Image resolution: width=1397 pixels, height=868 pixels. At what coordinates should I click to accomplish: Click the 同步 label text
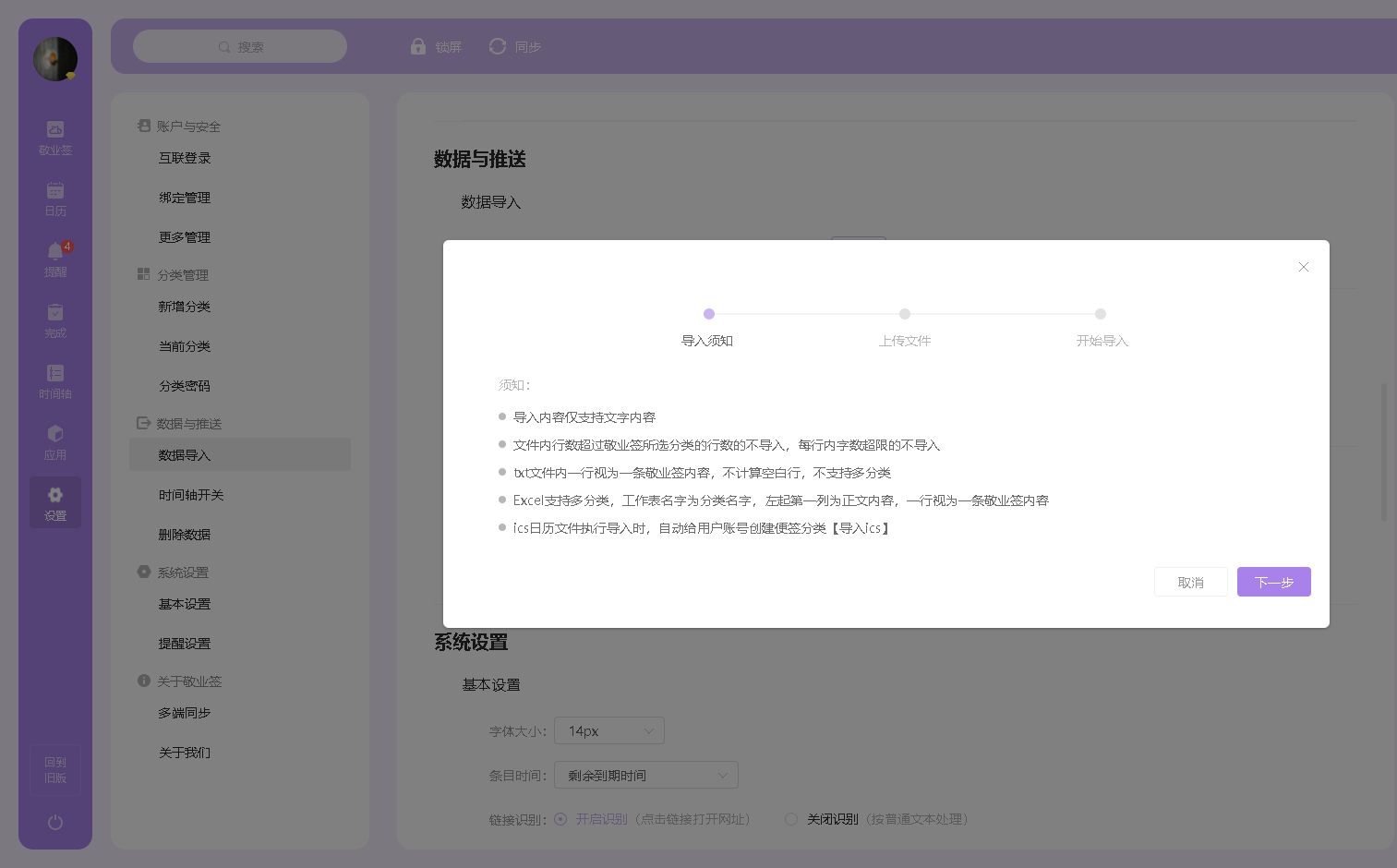point(528,47)
